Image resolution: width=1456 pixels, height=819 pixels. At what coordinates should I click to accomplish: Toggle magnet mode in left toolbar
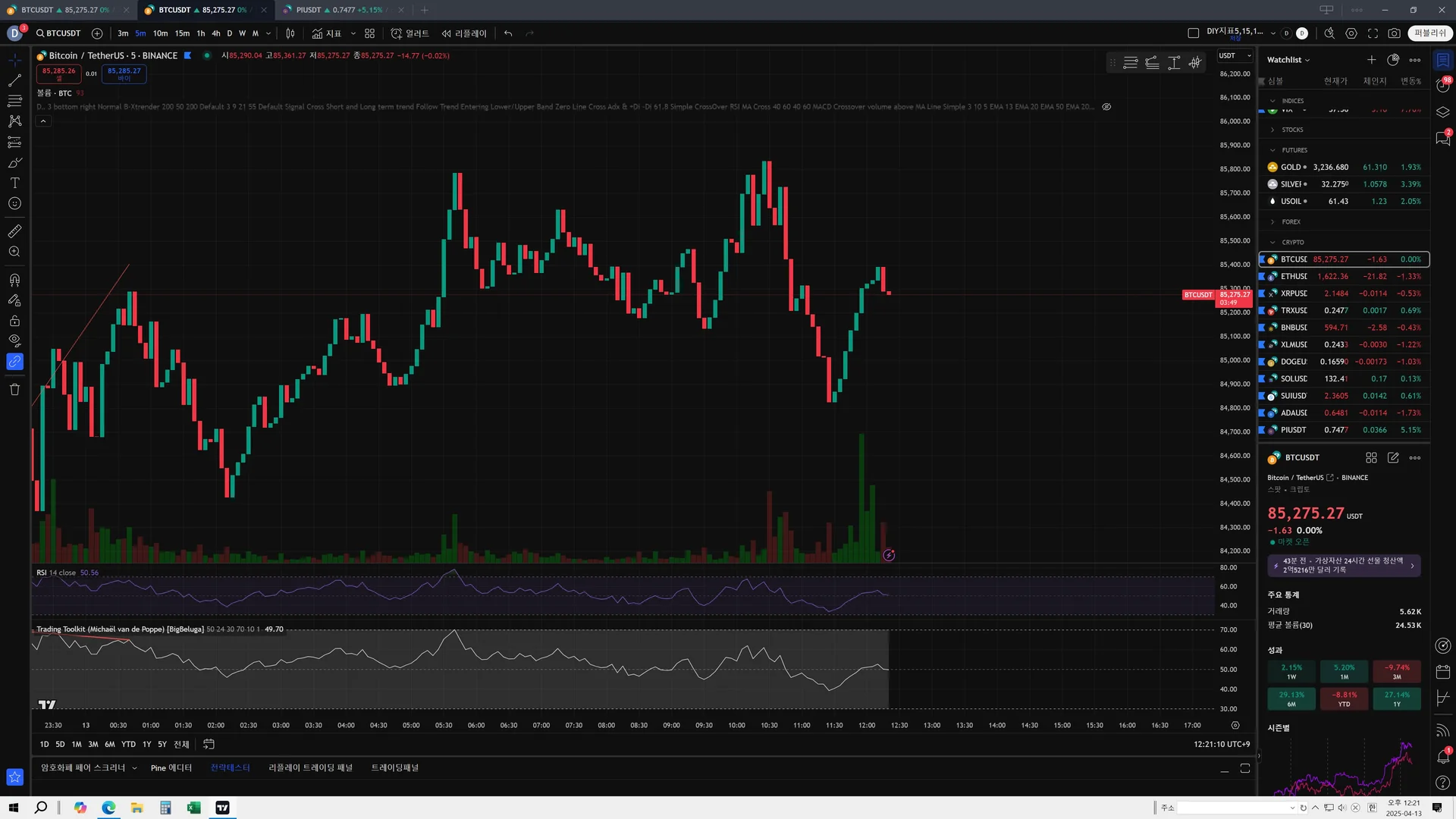pyautogui.click(x=14, y=280)
